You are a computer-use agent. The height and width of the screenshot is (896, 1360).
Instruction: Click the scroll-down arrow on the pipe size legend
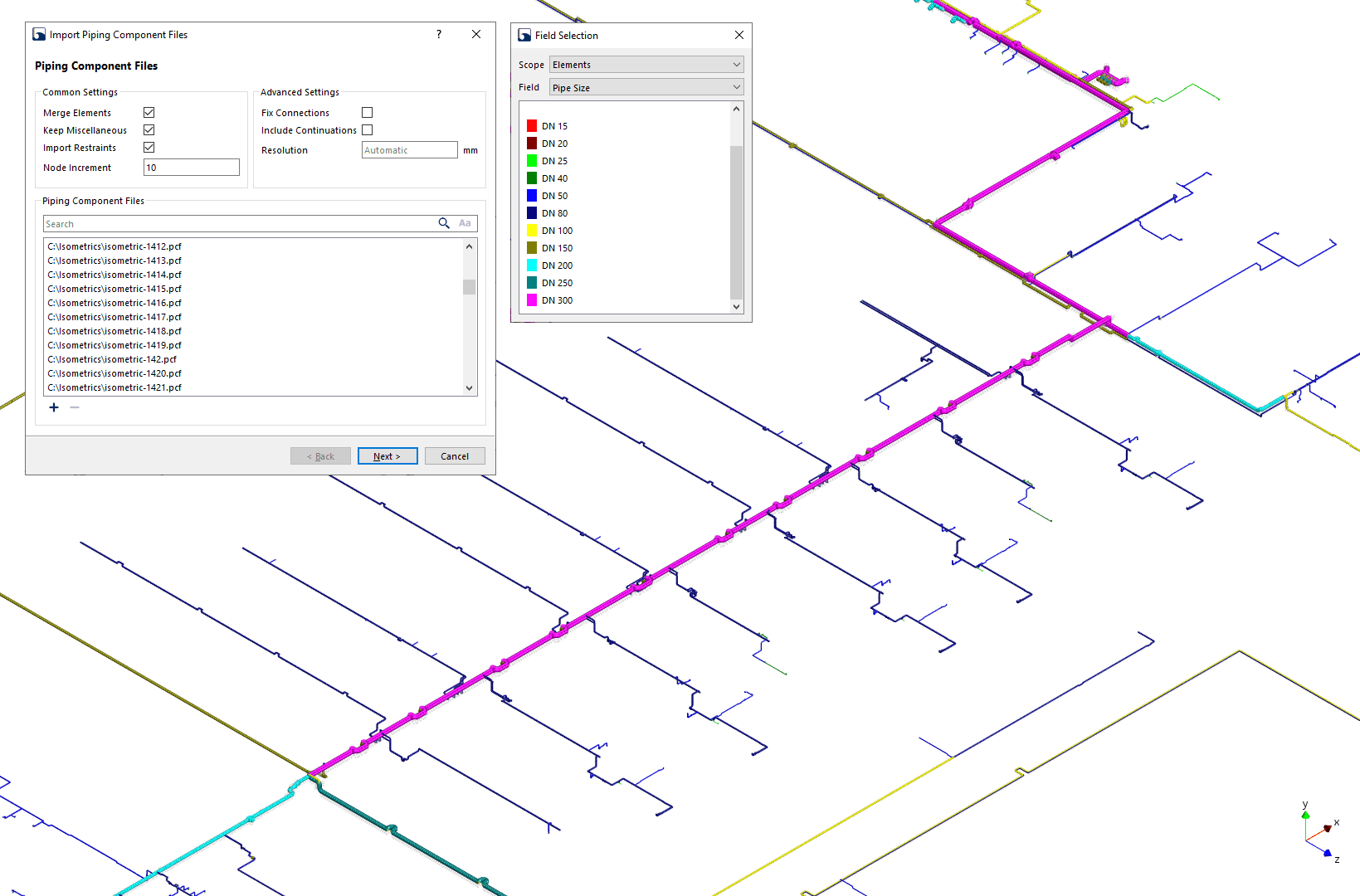click(x=736, y=306)
